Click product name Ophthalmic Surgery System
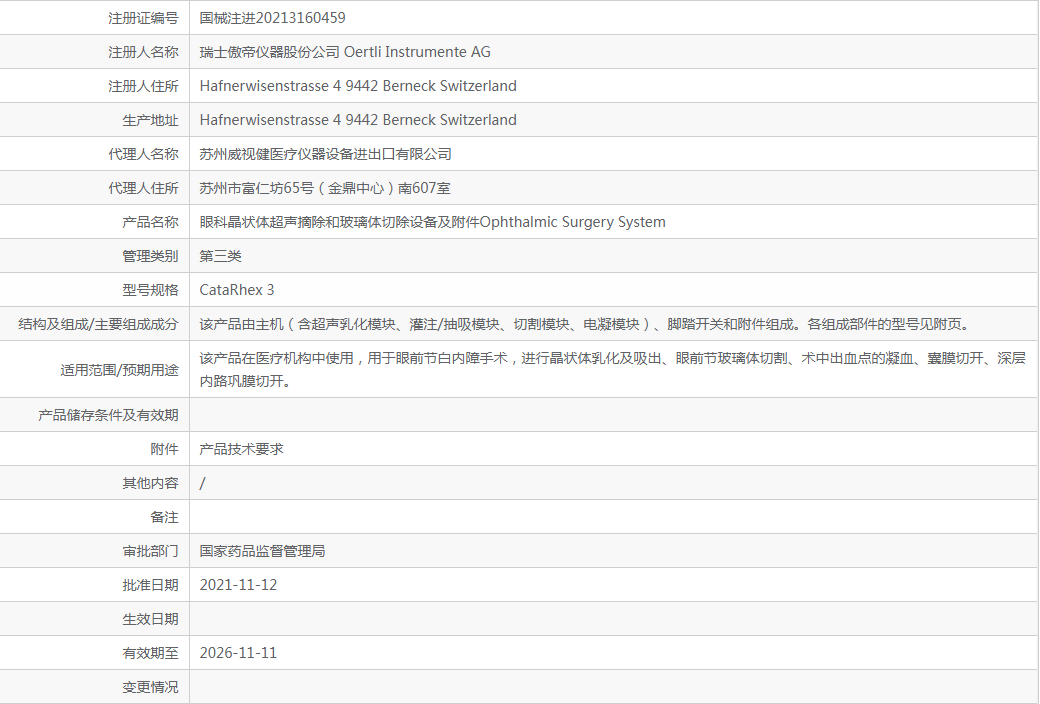This screenshot has width=1040, height=704. pyautogui.click(x=572, y=222)
